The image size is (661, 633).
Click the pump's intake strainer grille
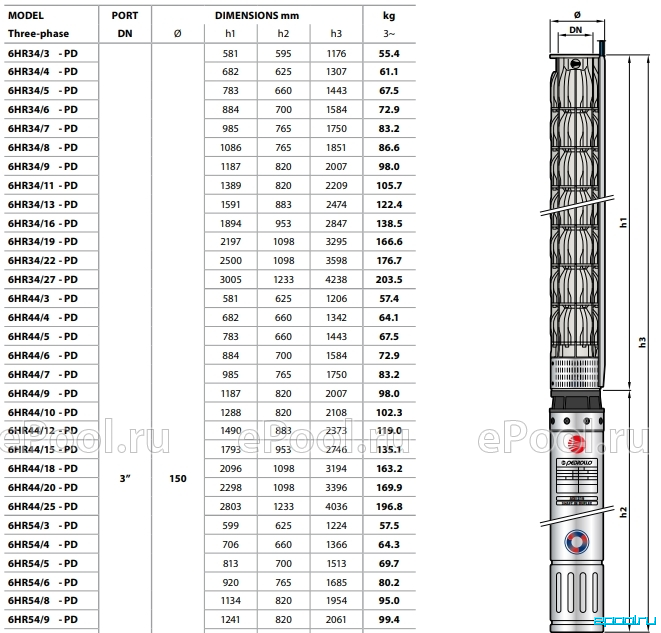575,373
